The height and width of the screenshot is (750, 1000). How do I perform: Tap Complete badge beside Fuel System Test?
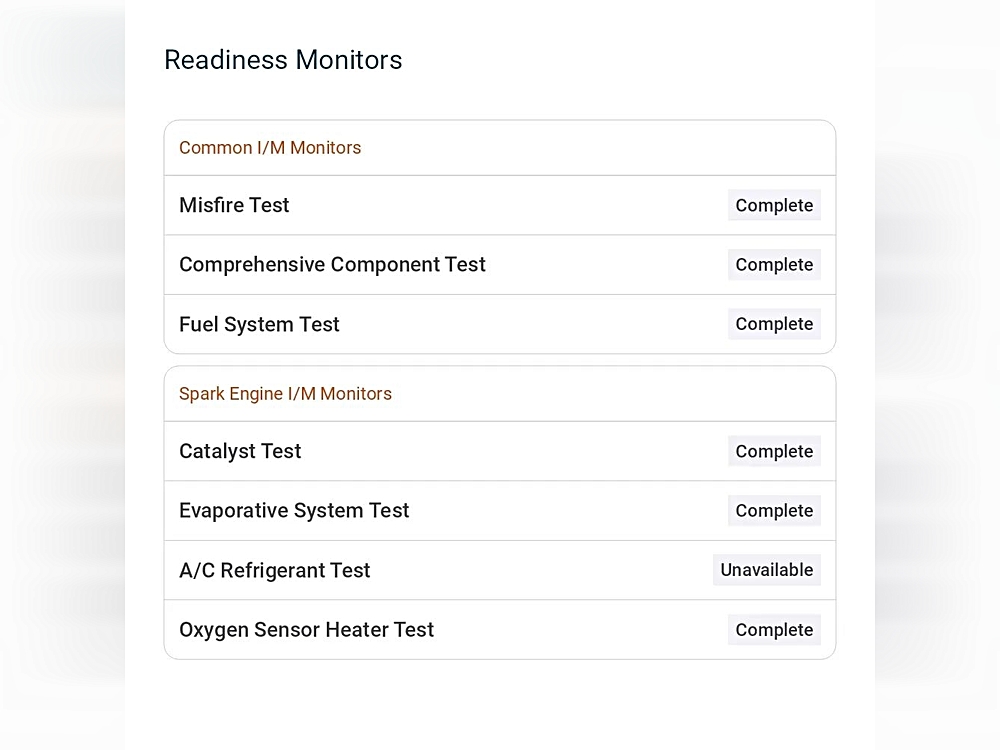(x=774, y=324)
